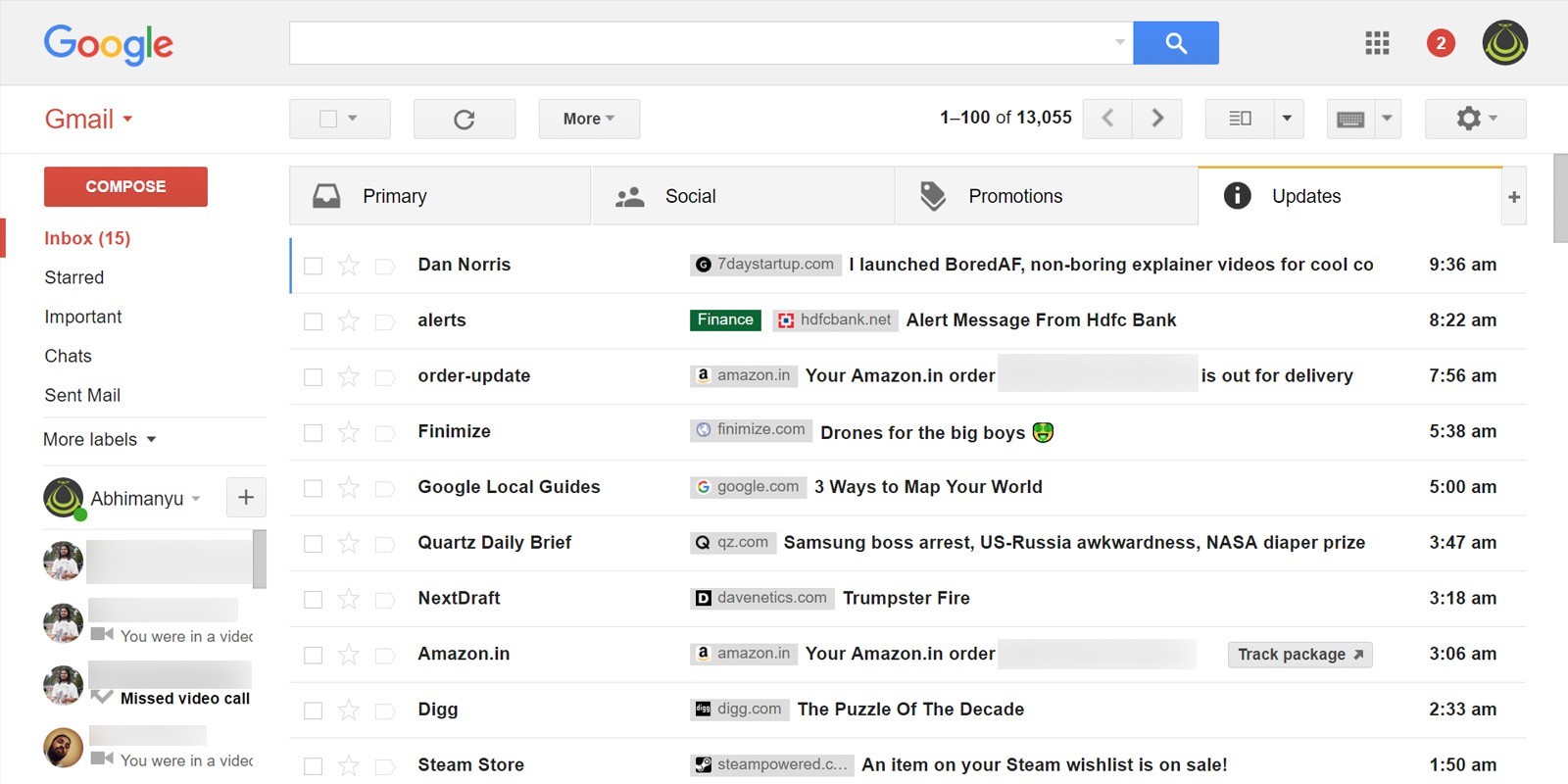Tick the Digg email checkbox
1568x784 pixels.
[x=314, y=710]
